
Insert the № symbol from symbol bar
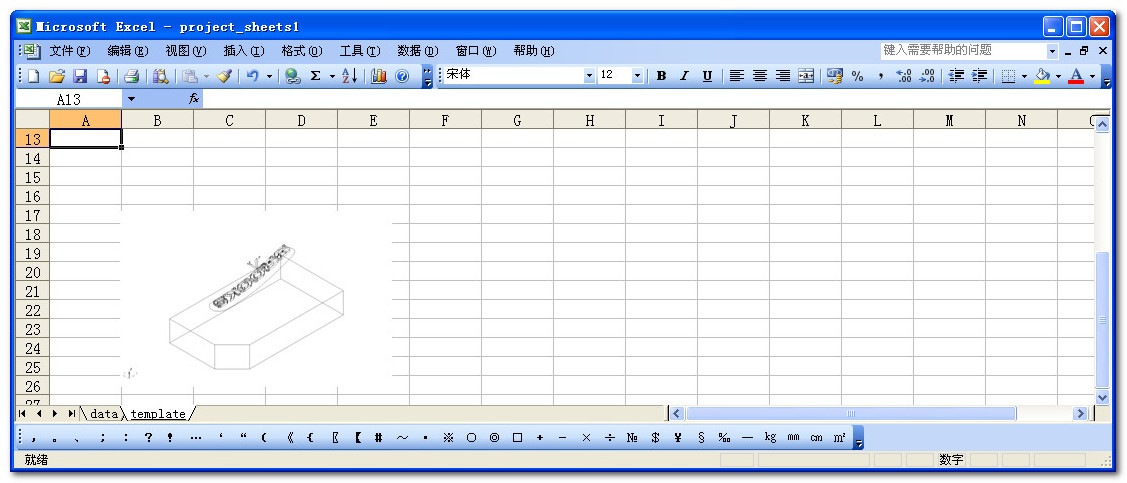pos(632,437)
